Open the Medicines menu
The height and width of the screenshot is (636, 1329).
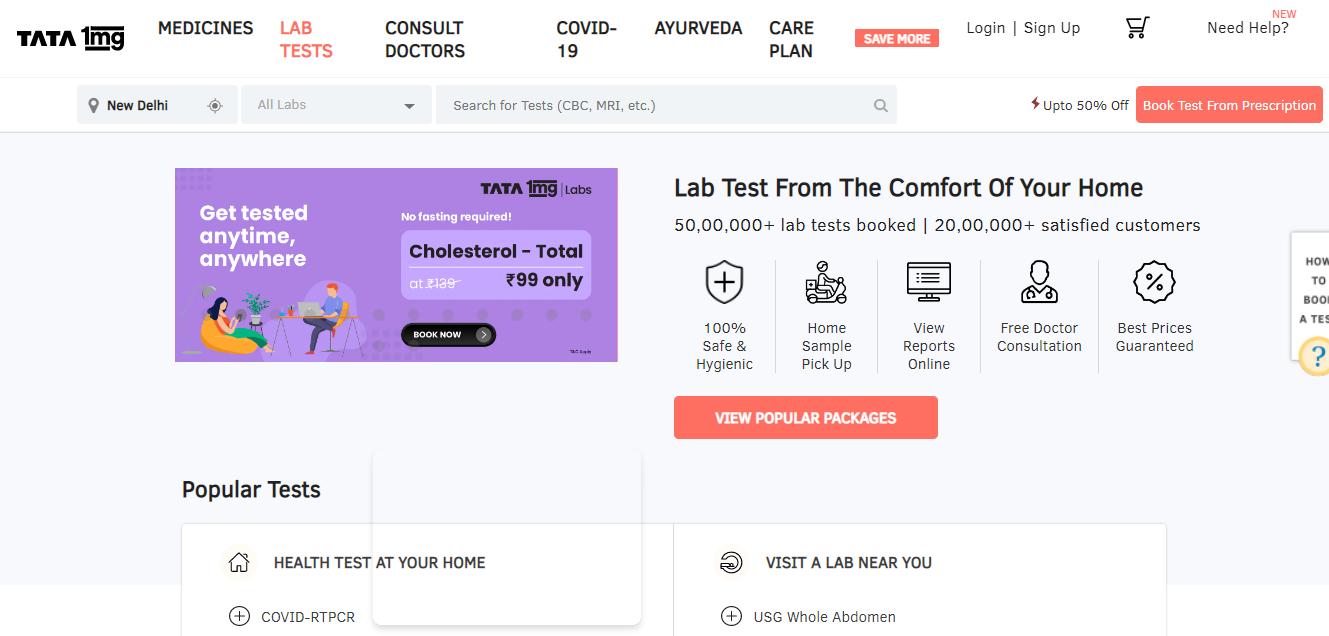point(206,28)
